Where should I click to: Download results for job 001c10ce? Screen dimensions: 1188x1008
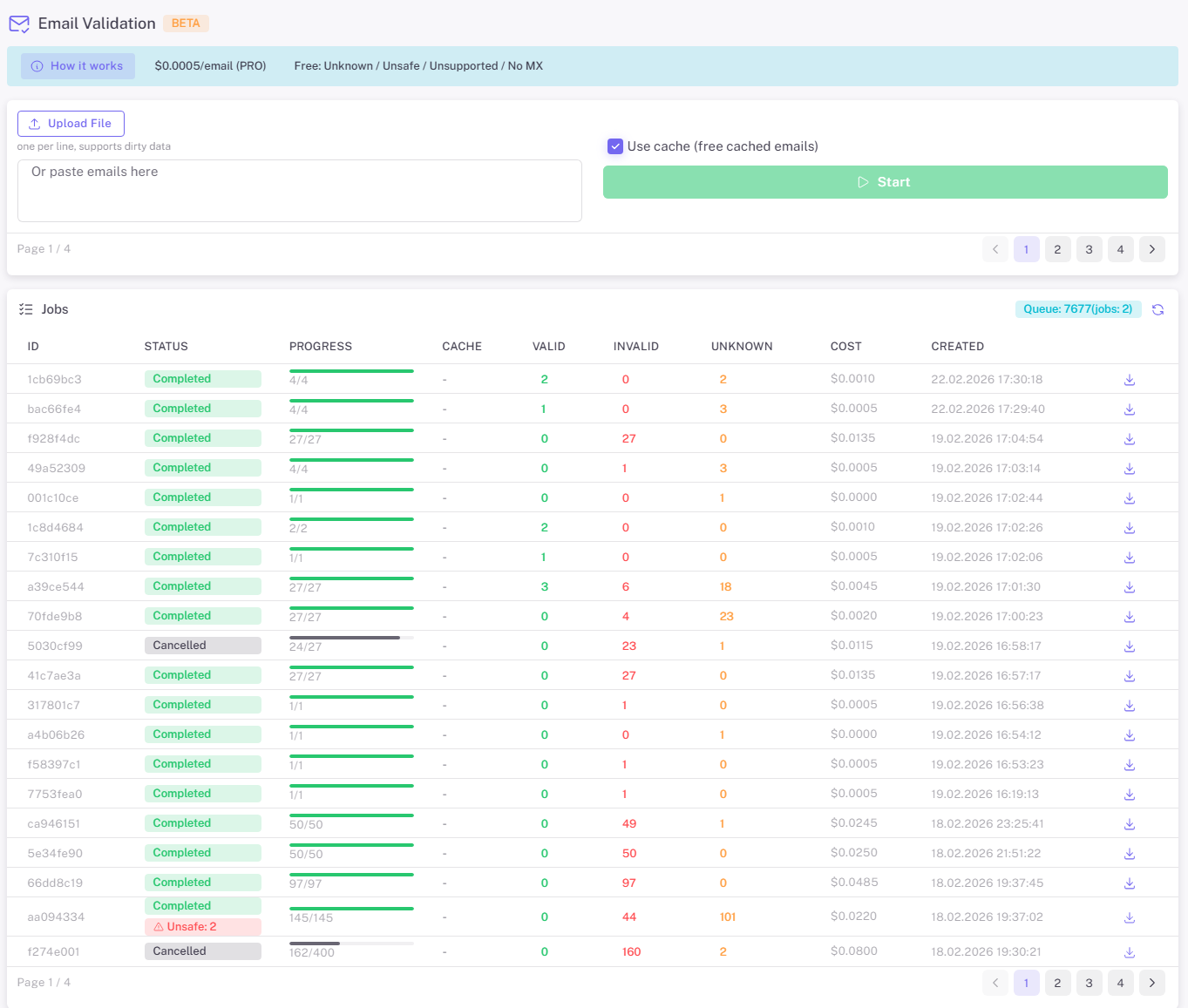click(1129, 498)
